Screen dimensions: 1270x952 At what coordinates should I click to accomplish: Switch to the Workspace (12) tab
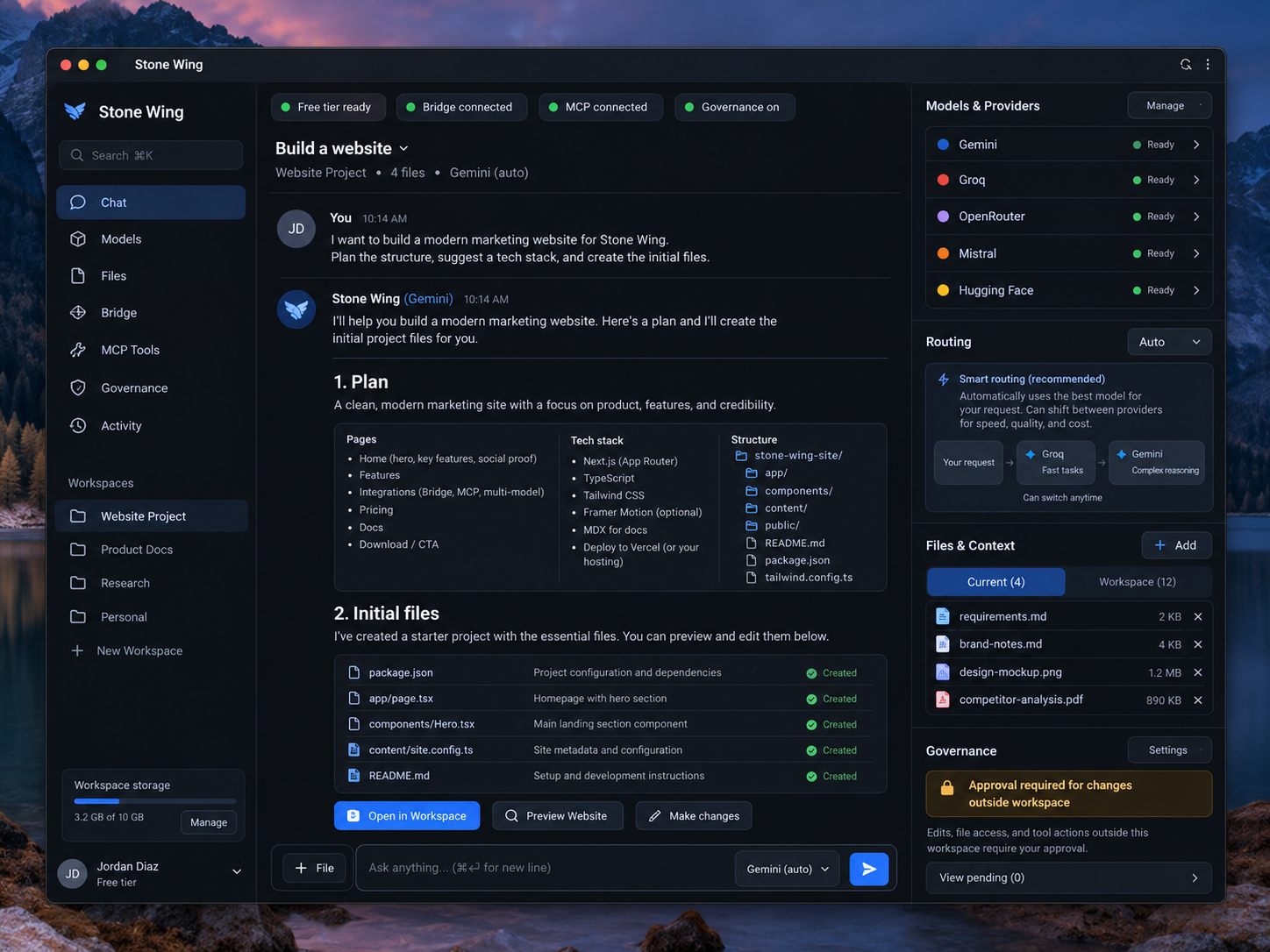[x=1138, y=582]
